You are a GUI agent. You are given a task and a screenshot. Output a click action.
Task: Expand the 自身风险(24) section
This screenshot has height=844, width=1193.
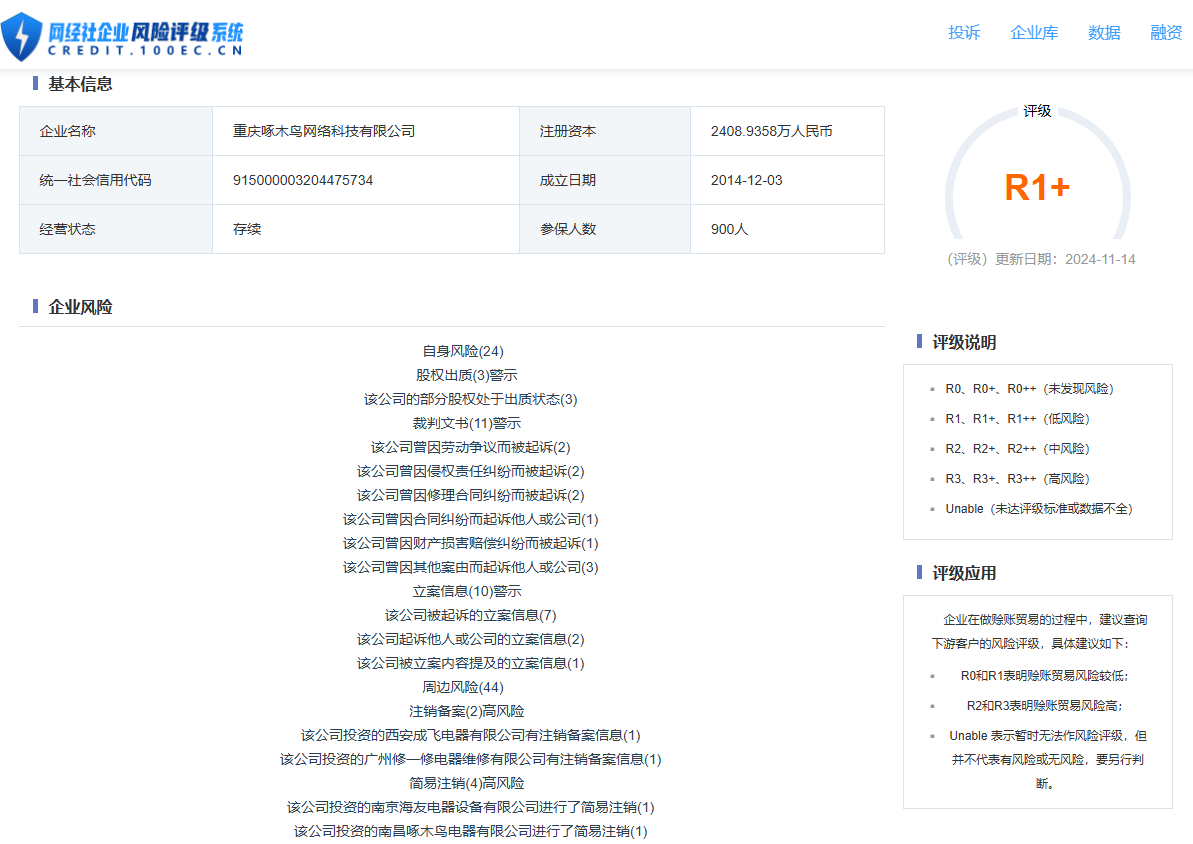463,351
